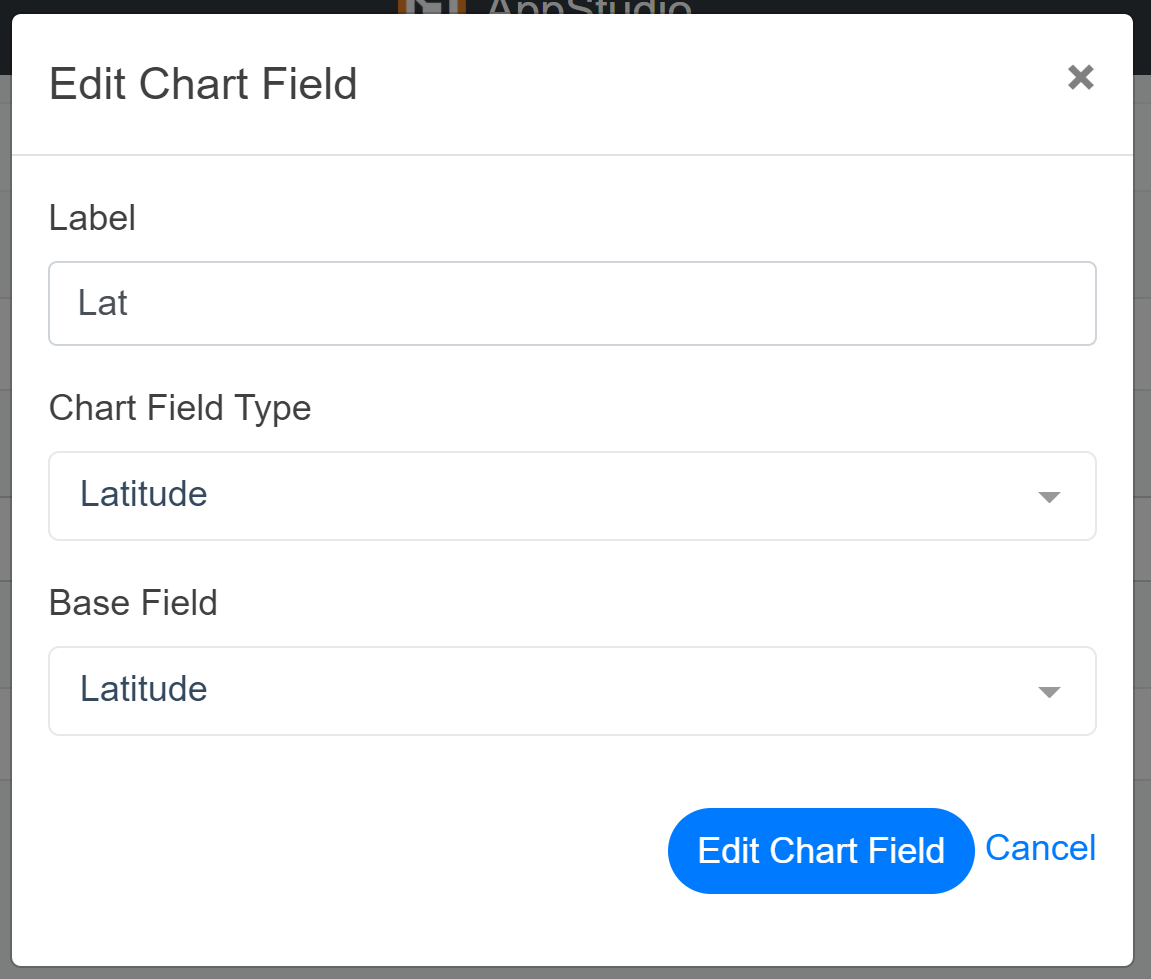Click the chevron beside Latitude under Base Field

pyautogui.click(x=1048, y=691)
